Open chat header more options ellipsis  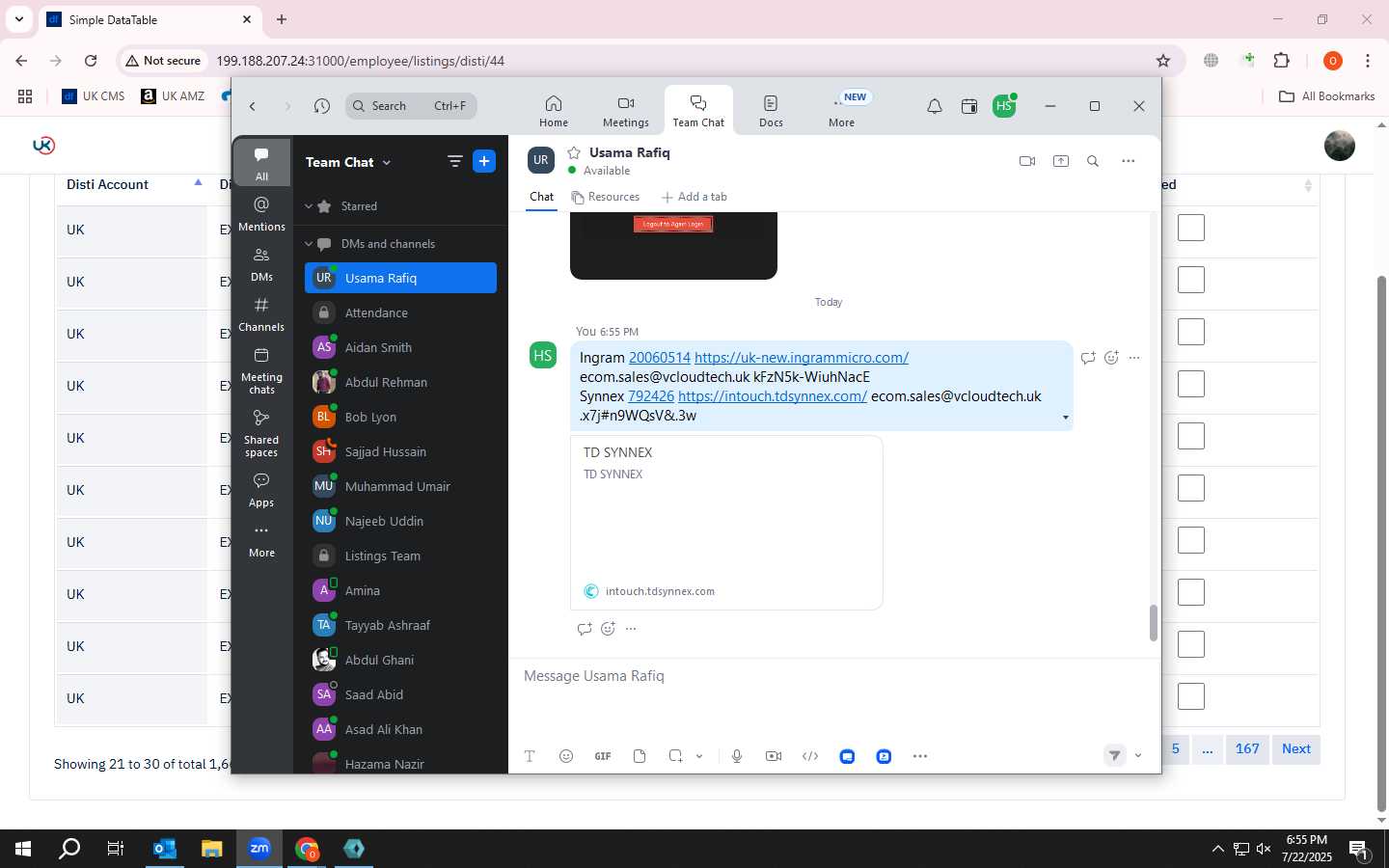pyautogui.click(x=1129, y=161)
